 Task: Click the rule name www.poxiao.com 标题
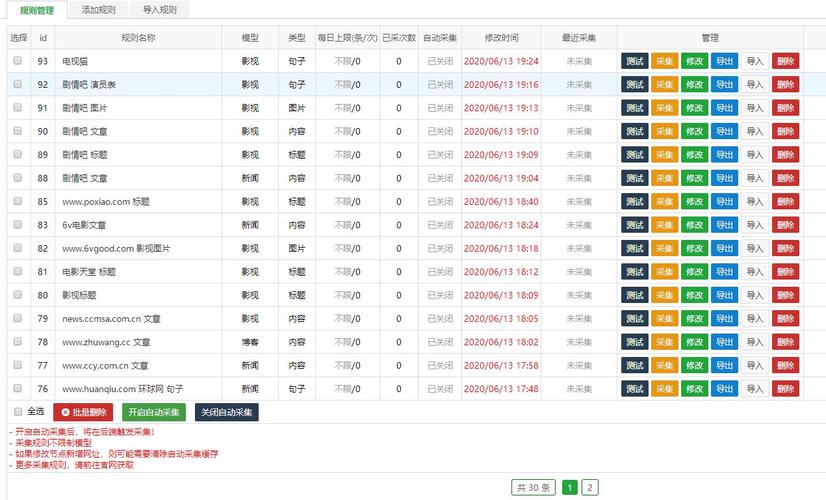105,201
